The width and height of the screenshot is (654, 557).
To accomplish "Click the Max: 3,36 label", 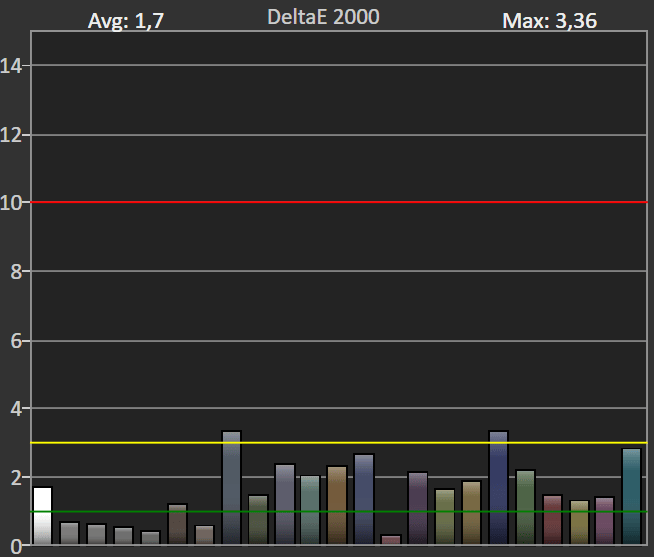I will coord(549,21).
